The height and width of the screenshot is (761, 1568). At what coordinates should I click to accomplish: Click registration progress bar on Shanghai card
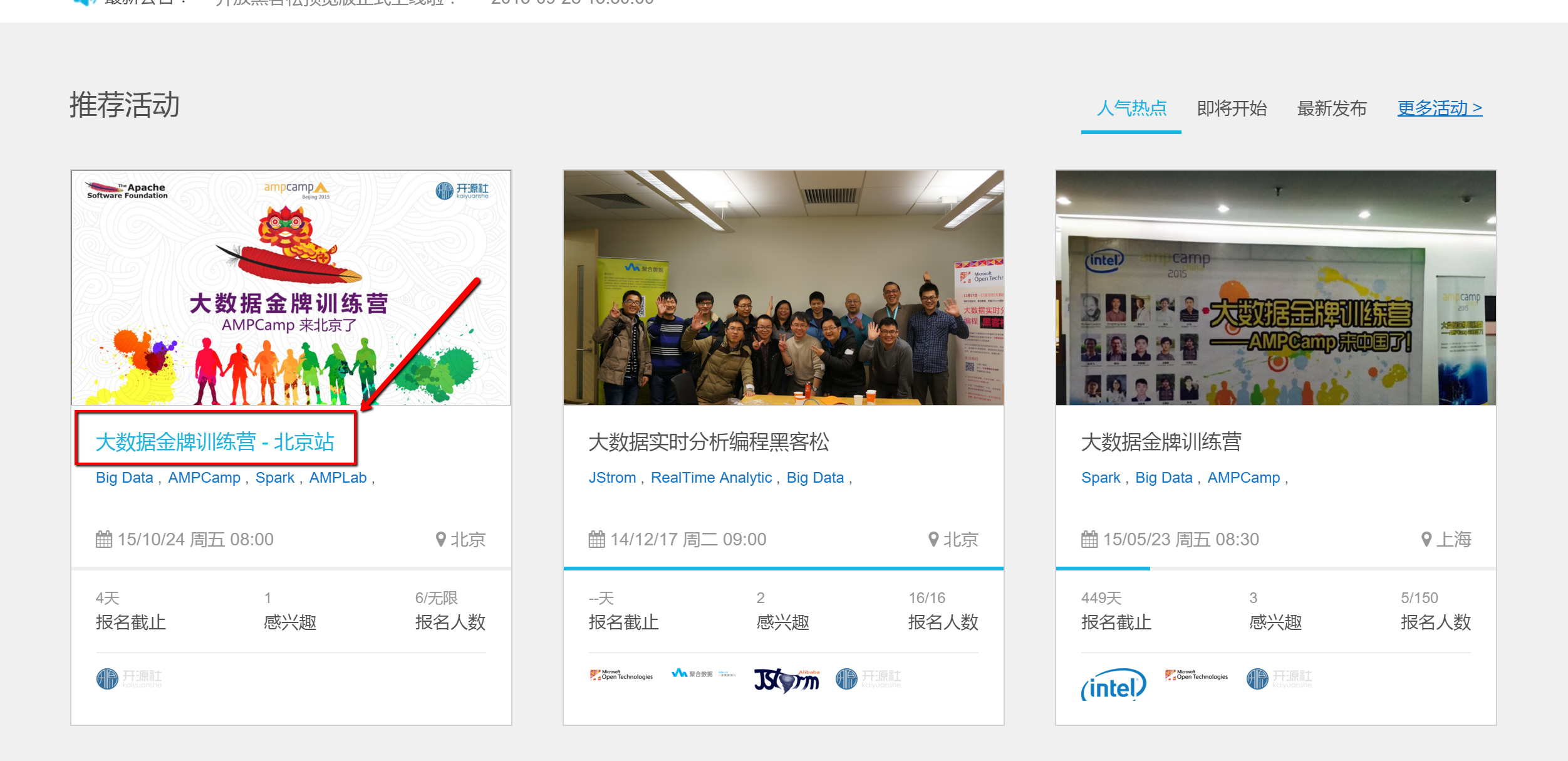point(1103,569)
